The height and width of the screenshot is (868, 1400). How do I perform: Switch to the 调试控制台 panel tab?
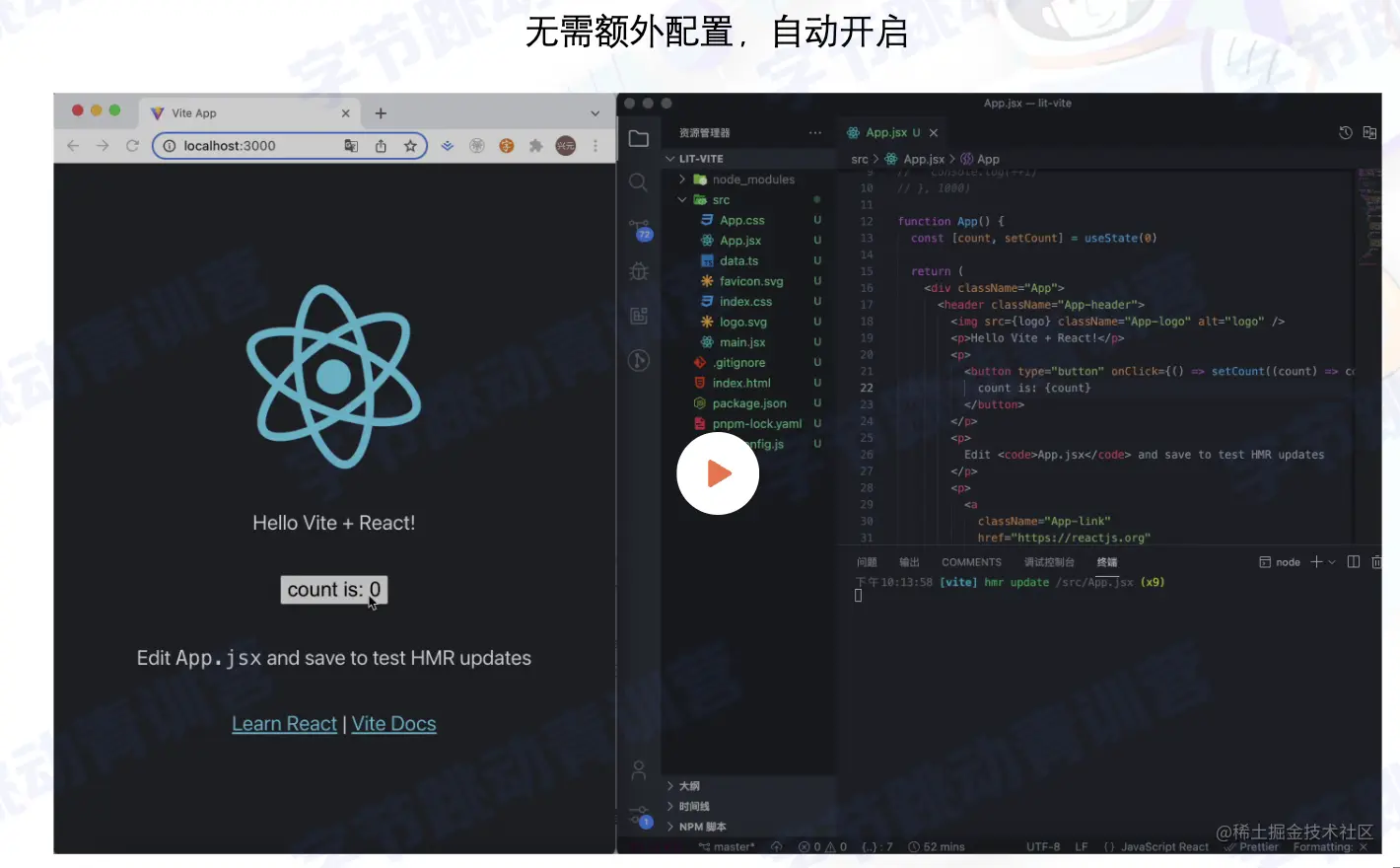pyautogui.click(x=1048, y=561)
